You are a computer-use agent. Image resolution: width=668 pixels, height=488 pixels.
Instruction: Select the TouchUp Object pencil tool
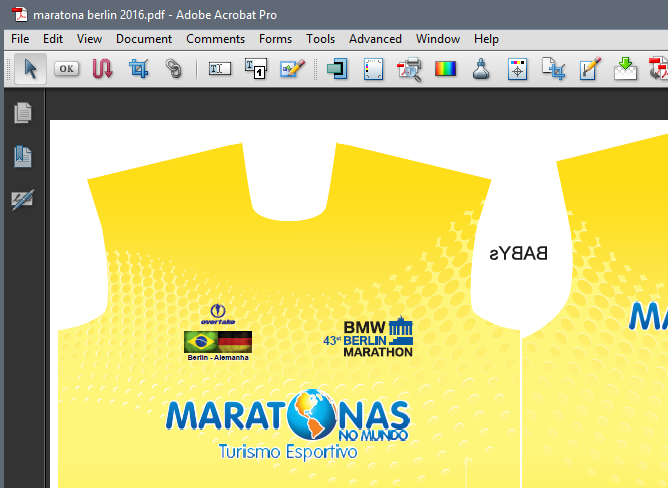tap(292, 69)
